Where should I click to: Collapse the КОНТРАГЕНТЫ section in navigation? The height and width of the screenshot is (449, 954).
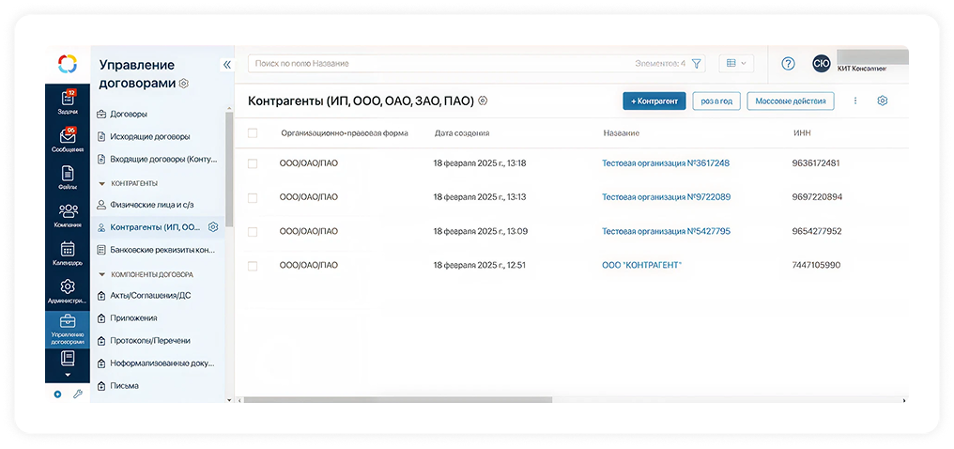[x=101, y=184]
